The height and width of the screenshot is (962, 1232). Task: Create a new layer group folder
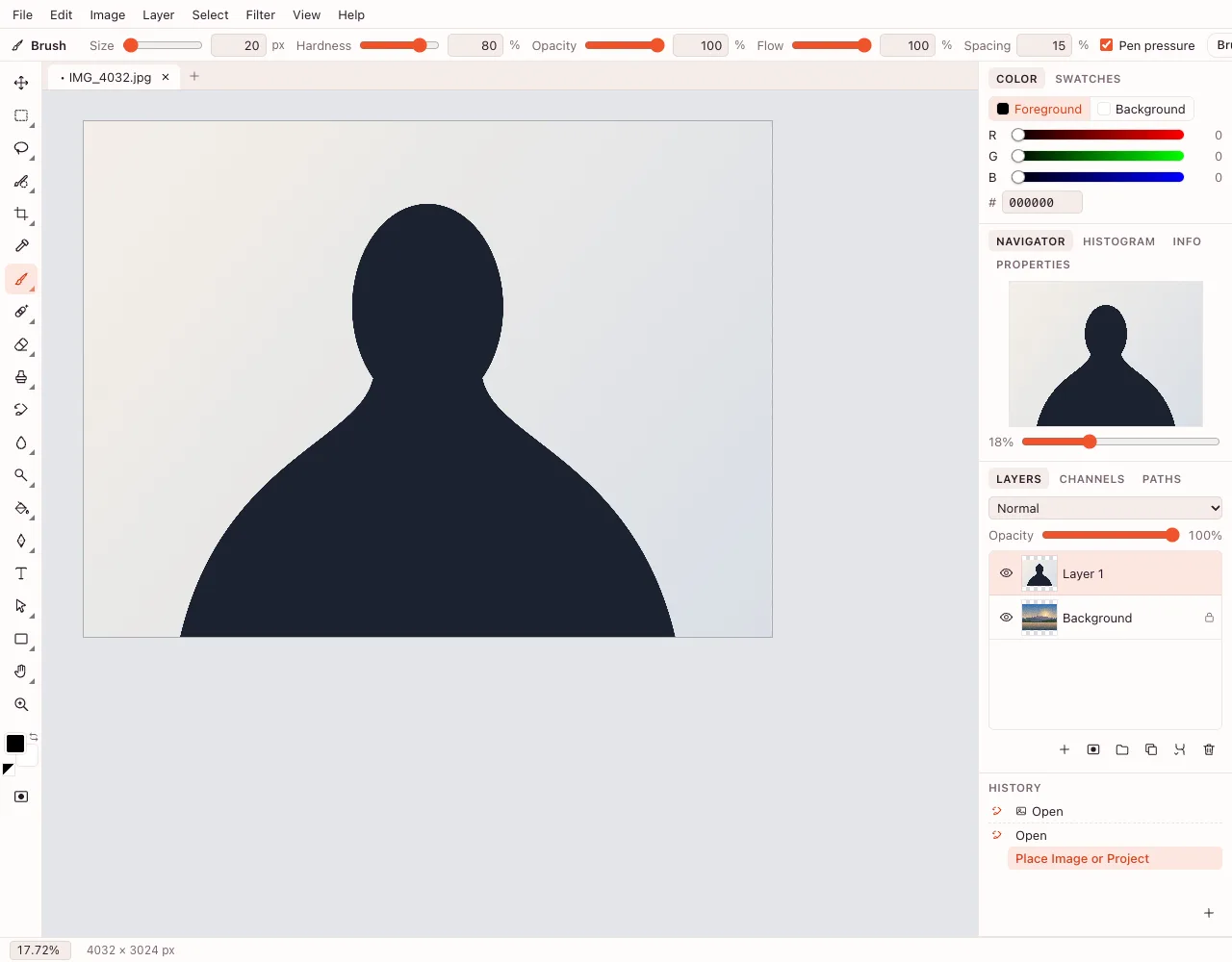click(1122, 749)
